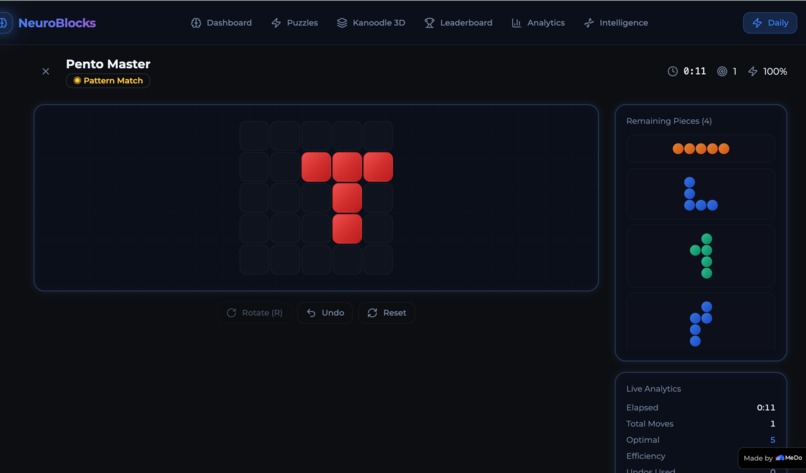View the Leaderboard
The width and height of the screenshot is (806, 473).
(x=458, y=23)
